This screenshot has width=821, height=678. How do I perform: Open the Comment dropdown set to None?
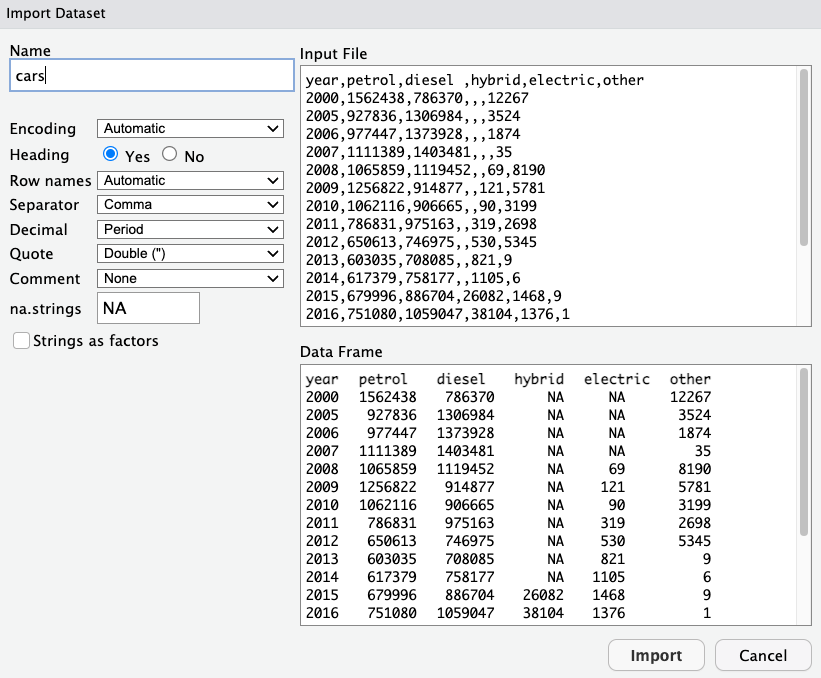[x=191, y=279]
